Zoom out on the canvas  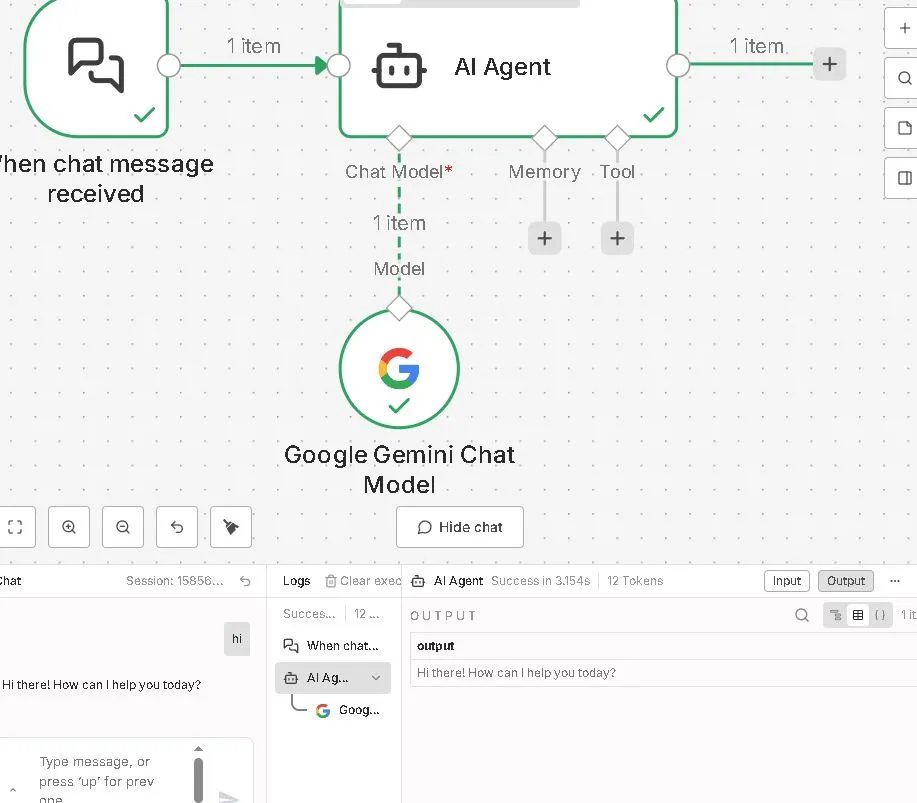(x=123, y=527)
